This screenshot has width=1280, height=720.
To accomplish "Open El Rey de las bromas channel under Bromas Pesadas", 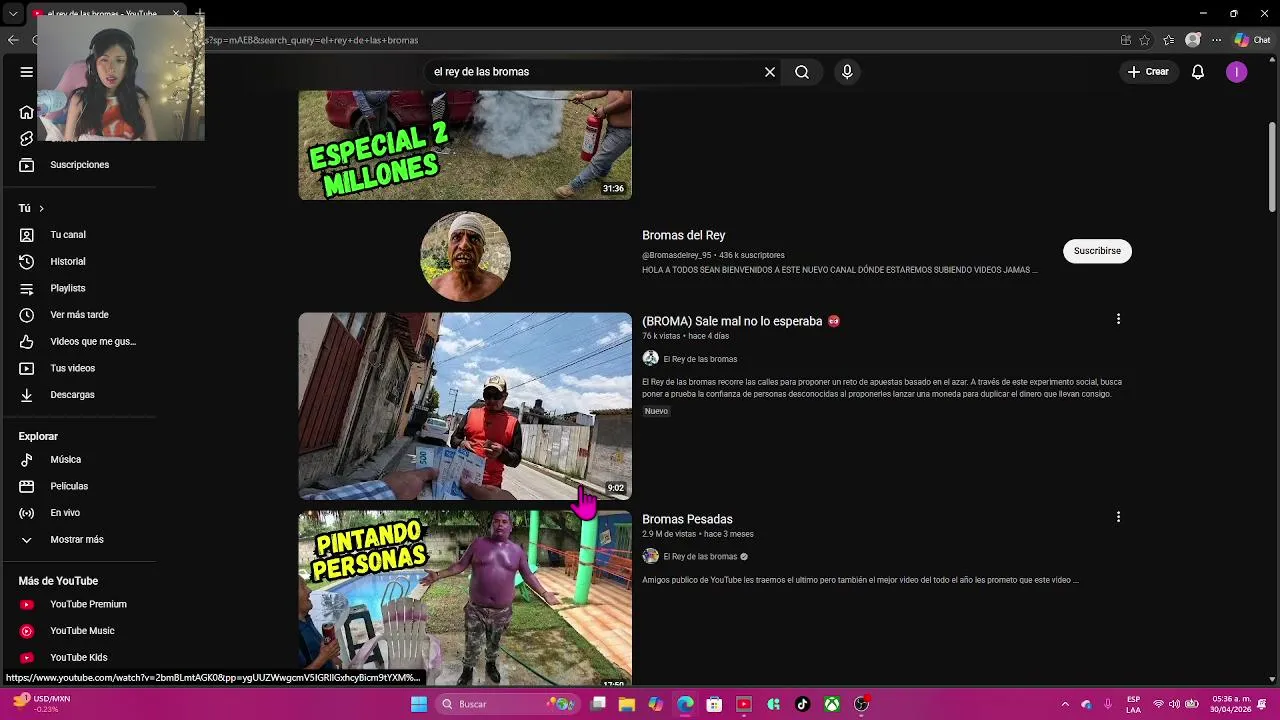I will tap(700, 557).
